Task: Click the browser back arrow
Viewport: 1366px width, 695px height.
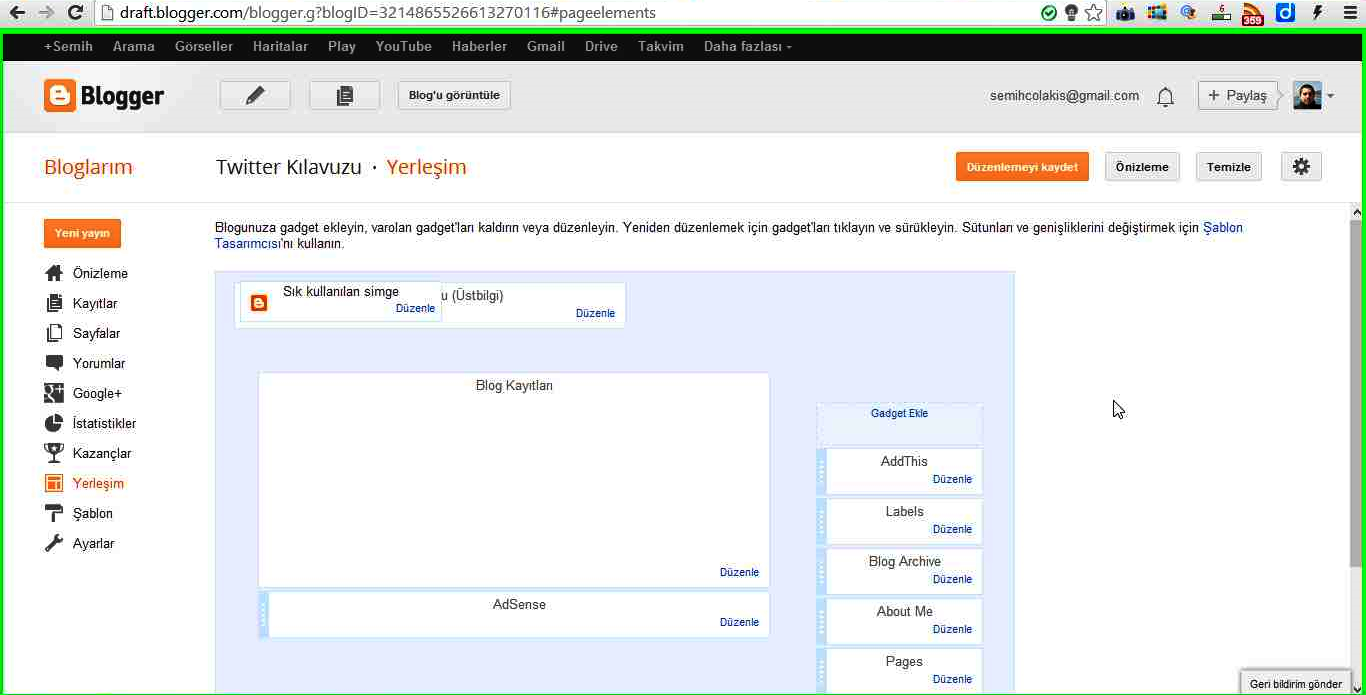Action: (17, 13)
